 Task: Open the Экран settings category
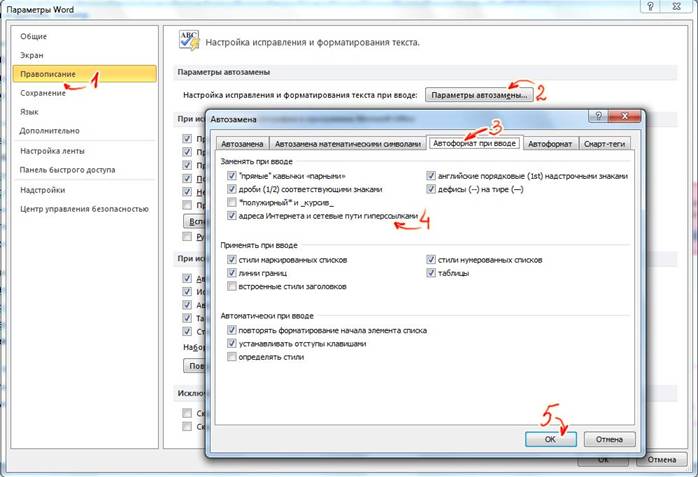(x=32, y=55)
